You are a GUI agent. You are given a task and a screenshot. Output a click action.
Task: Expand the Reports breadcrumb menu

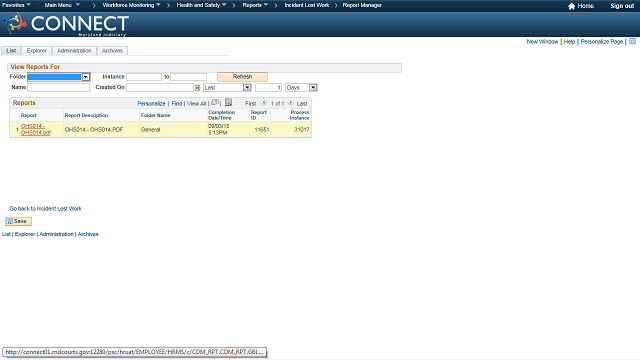coord(255,5)
